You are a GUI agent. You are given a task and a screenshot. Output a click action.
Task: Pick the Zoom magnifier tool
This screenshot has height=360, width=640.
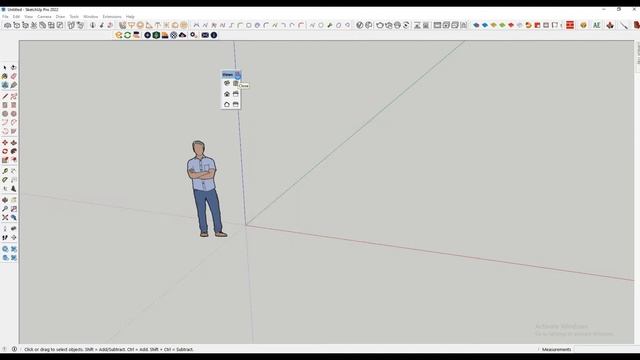[x=5, y=209]
